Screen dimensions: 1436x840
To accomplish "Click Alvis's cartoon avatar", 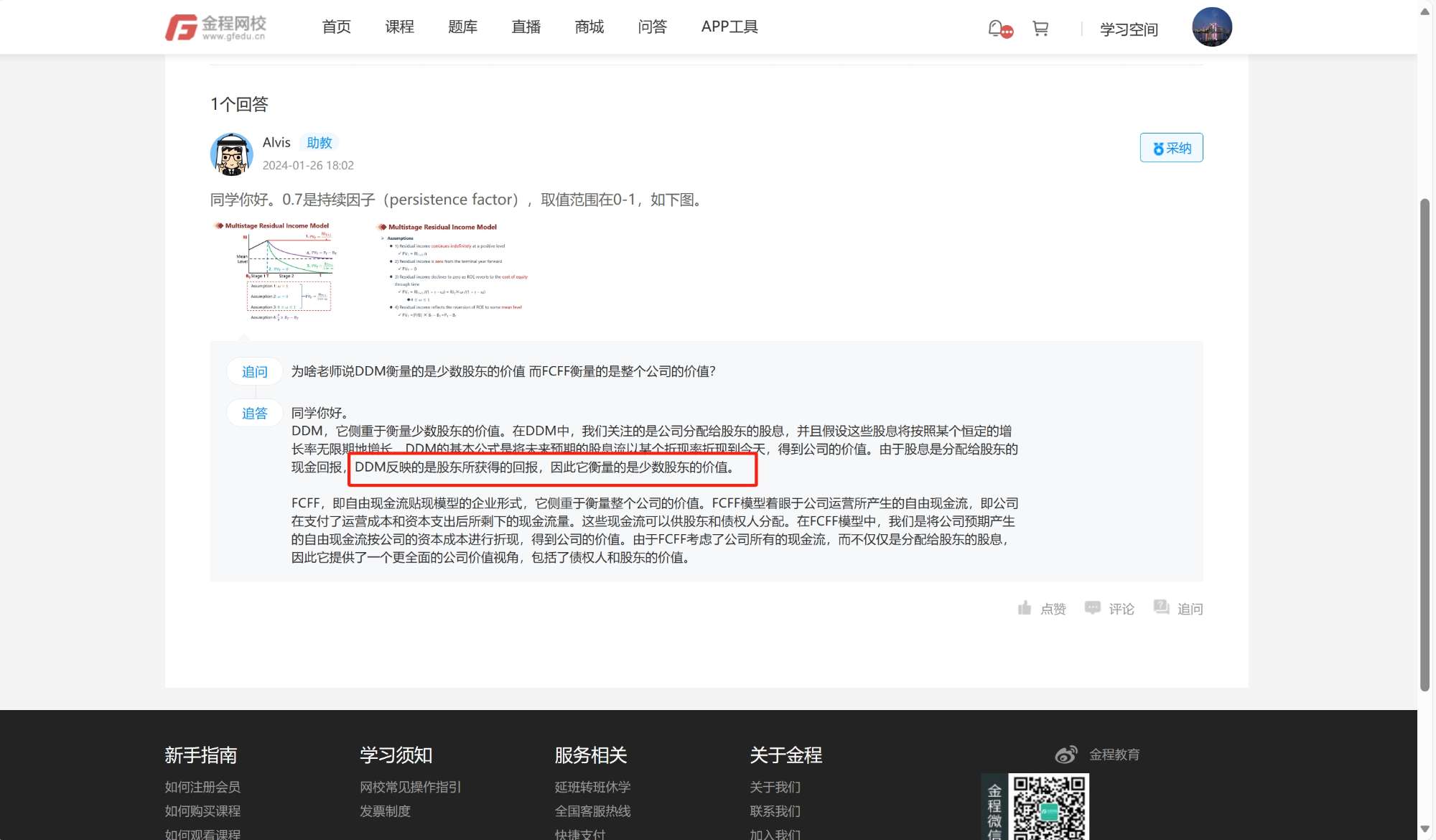I will [x=231, y=154].
